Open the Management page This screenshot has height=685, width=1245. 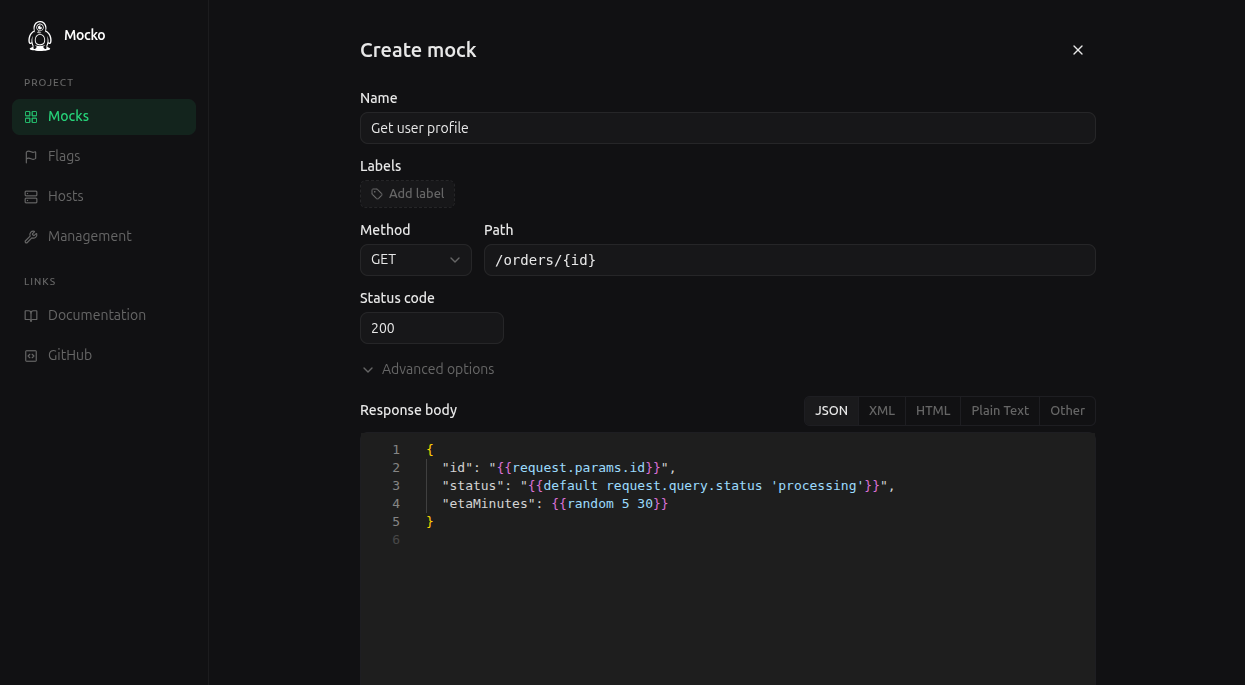[104, 237]
